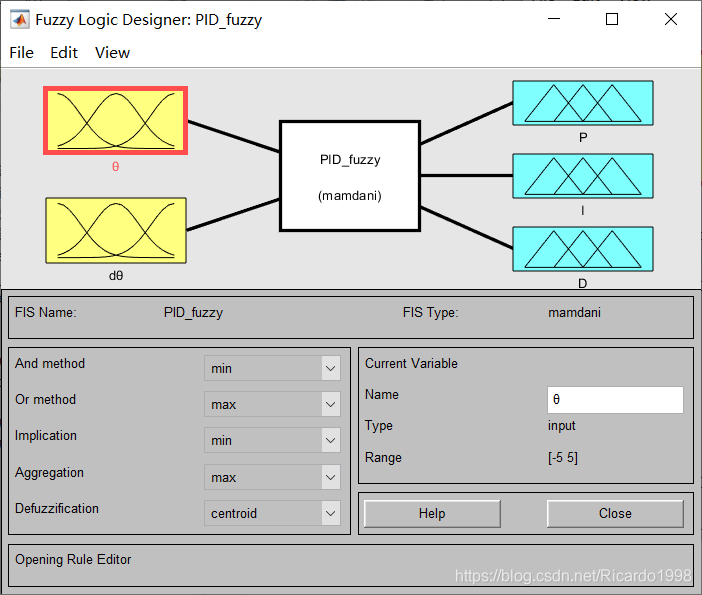This screenshot has height=595, width=702.
Task: Minimize the Fuzzy Logic Designer window
Action: (x=554, y=19)
